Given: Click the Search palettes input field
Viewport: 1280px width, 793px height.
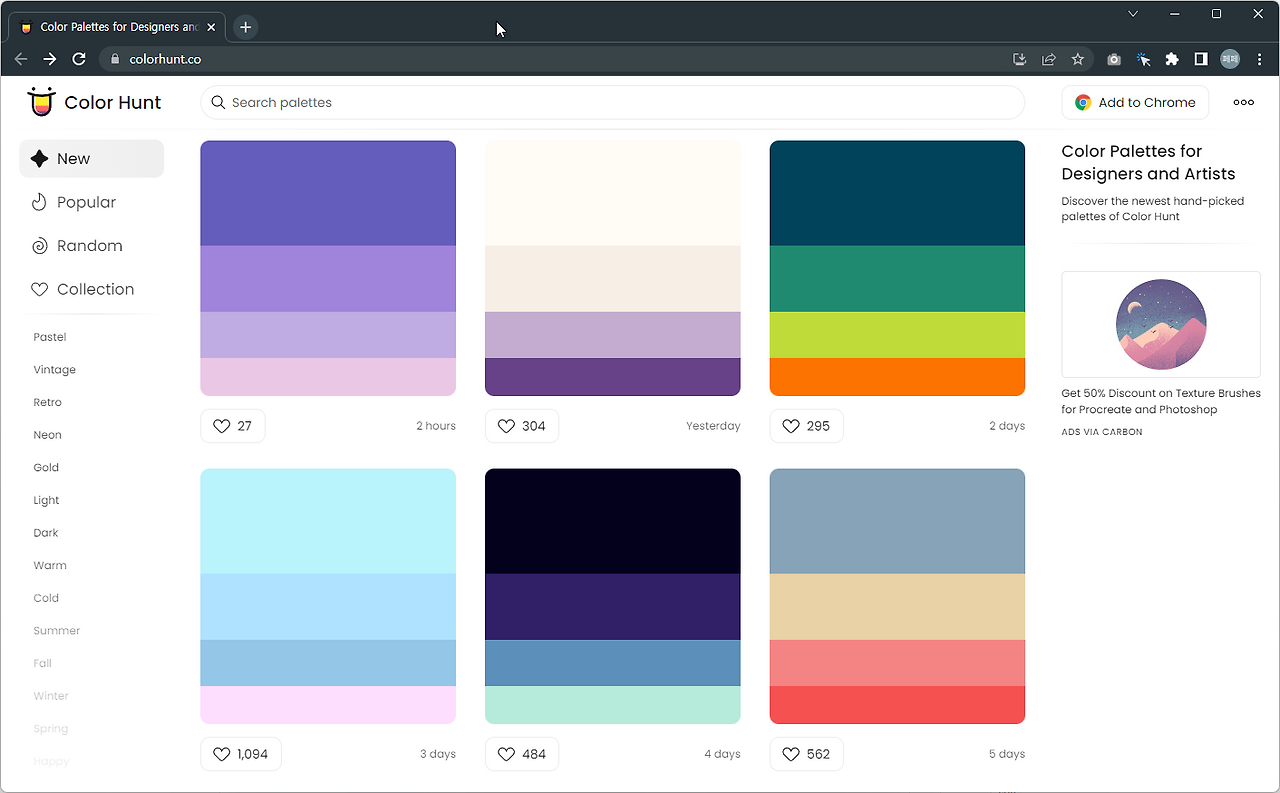Looking at the screenshot, I should pyautogui.click(x=612, y=102).
